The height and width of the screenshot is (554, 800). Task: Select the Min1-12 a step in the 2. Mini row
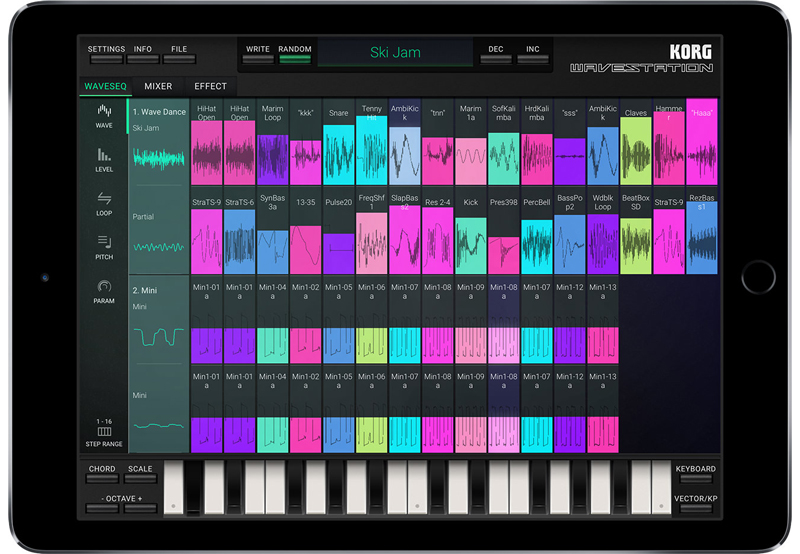[x=569, y=321]
